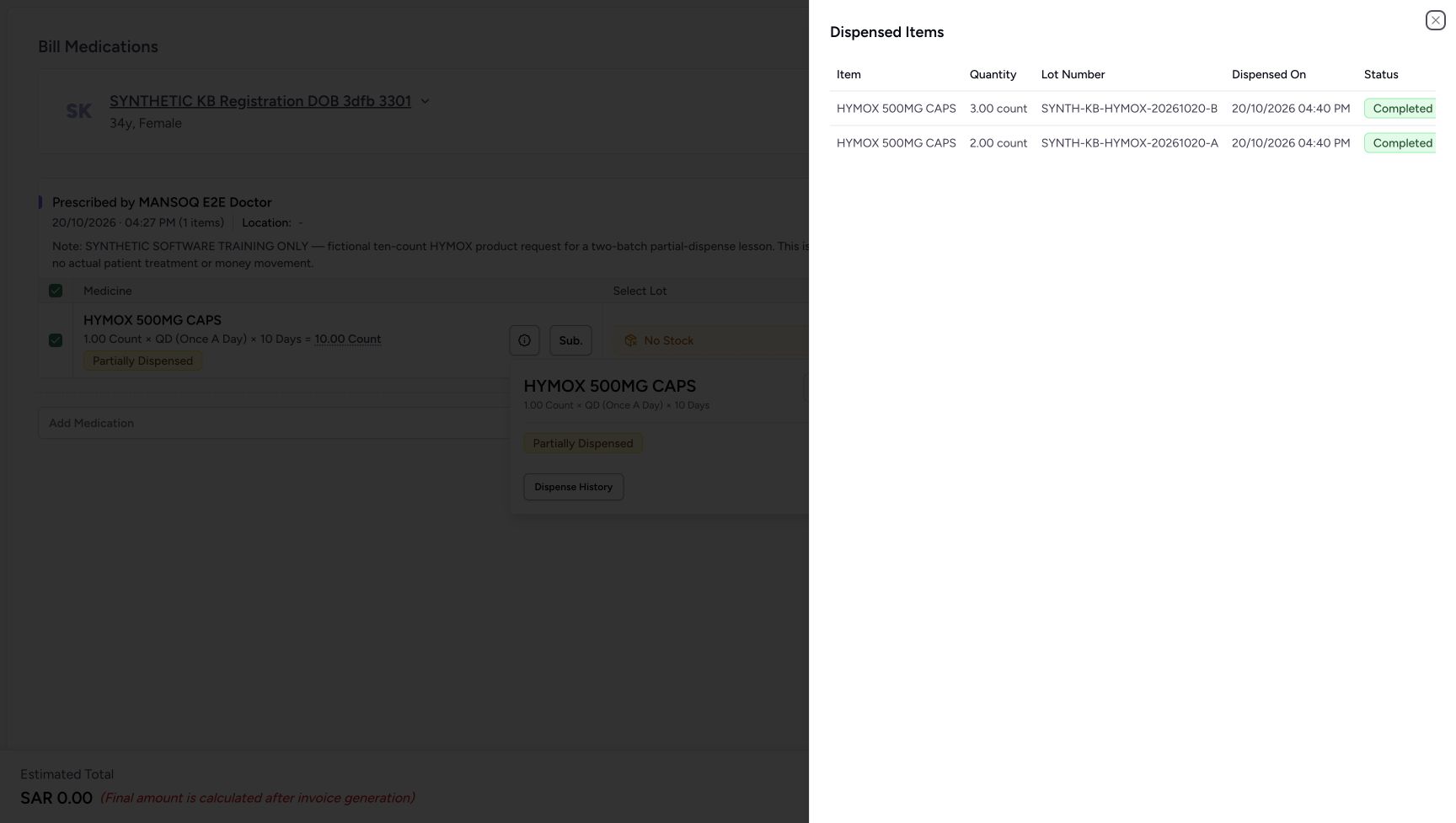This screenshot has width=1456, height=823.
Task: Open Dispense History in the popover
Action: (x=573, y=487)
